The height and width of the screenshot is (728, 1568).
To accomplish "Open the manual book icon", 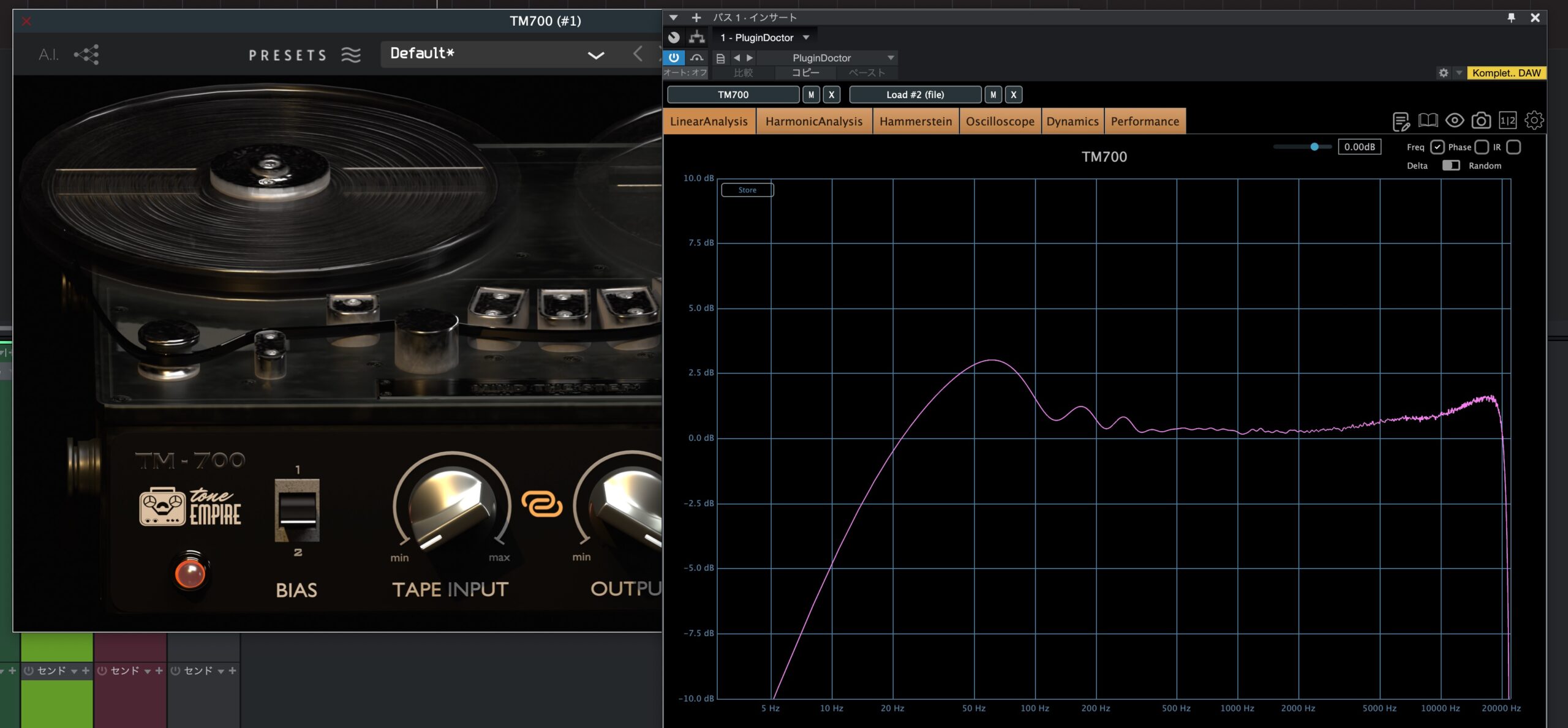I will (x=1428, y=121).
